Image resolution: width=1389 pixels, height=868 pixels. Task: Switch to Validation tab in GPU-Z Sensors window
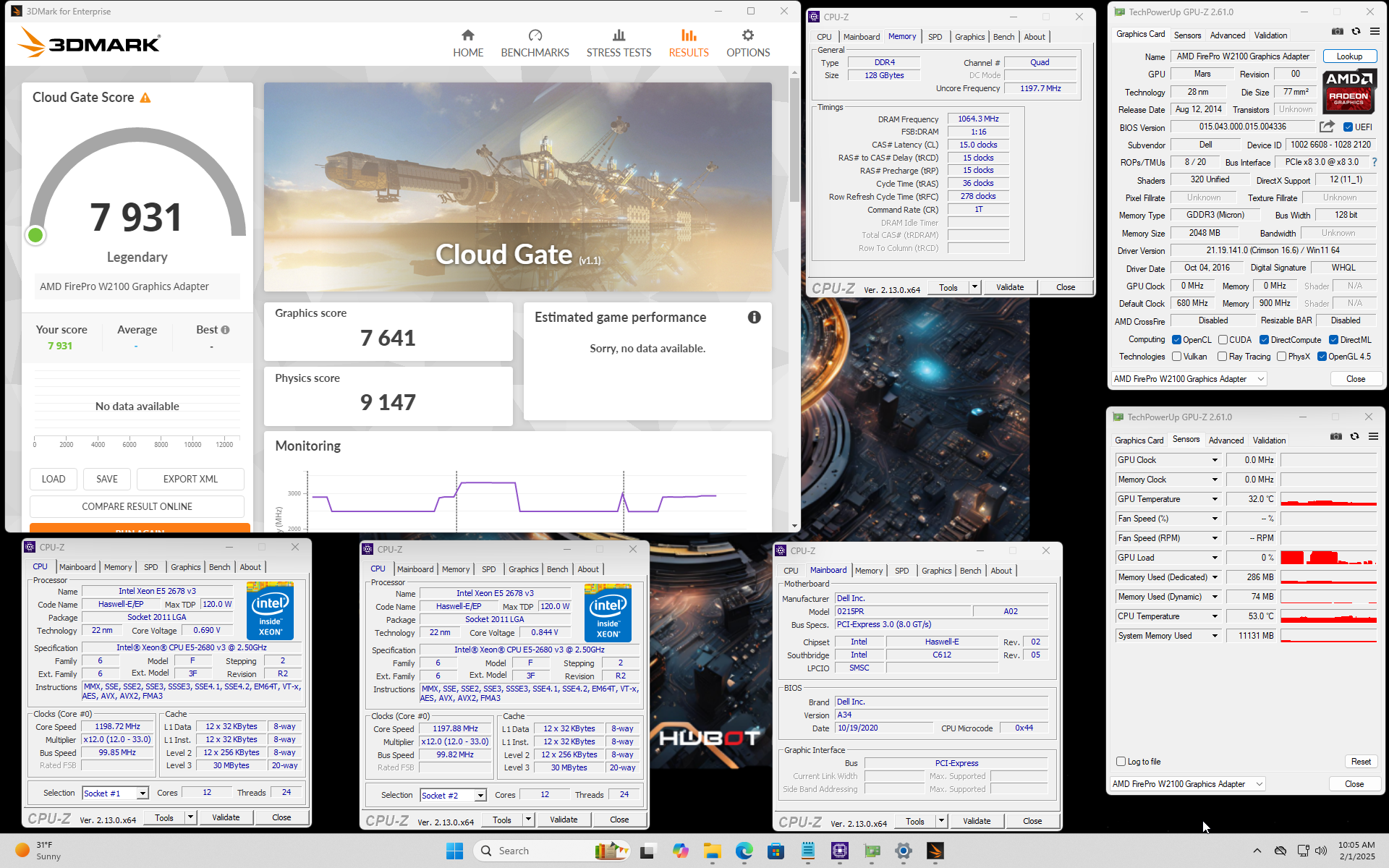[1269, 441]
